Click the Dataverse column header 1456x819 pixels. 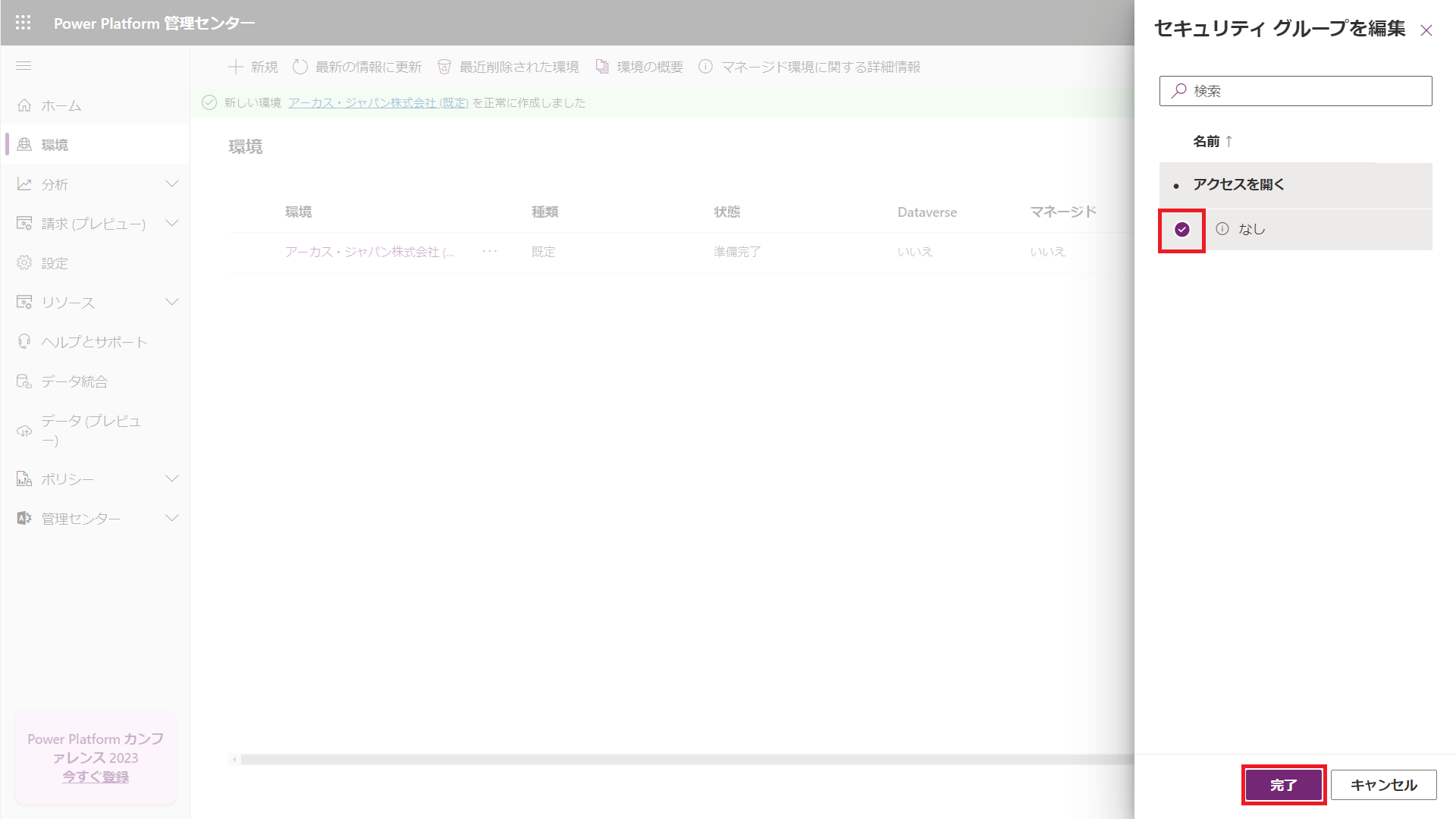tap(927, 212)
